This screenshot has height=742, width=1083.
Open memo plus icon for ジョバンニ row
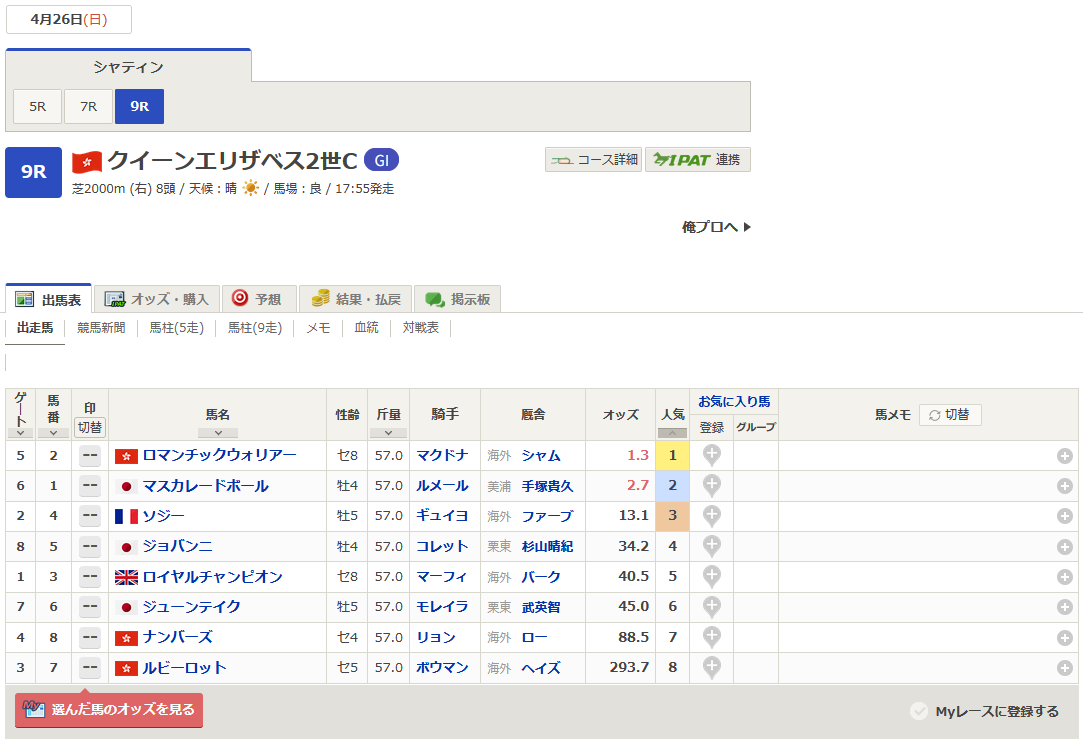[1064, 546]
